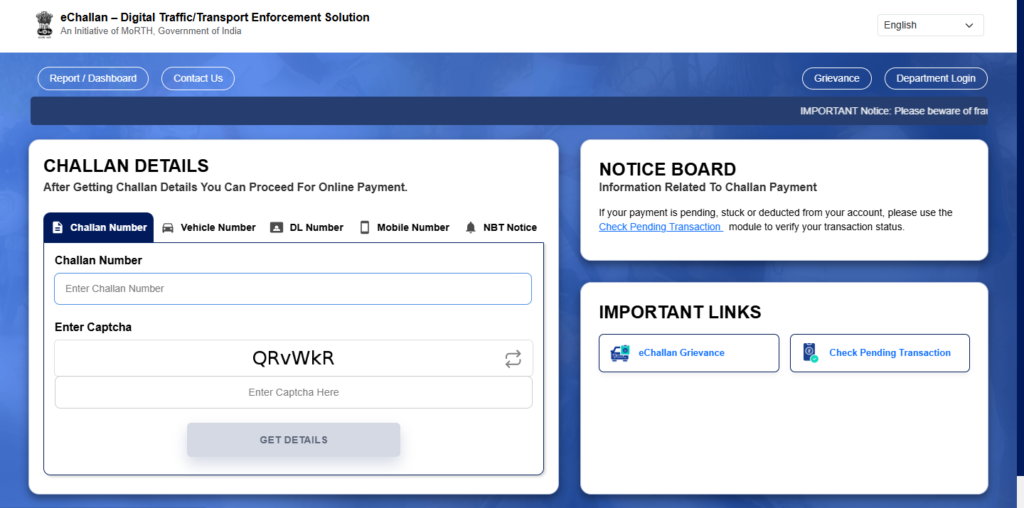Screen dimensions: 1024x508
Task: Focus the Enter Captcha Here field
Action: [x=293, y=392]
